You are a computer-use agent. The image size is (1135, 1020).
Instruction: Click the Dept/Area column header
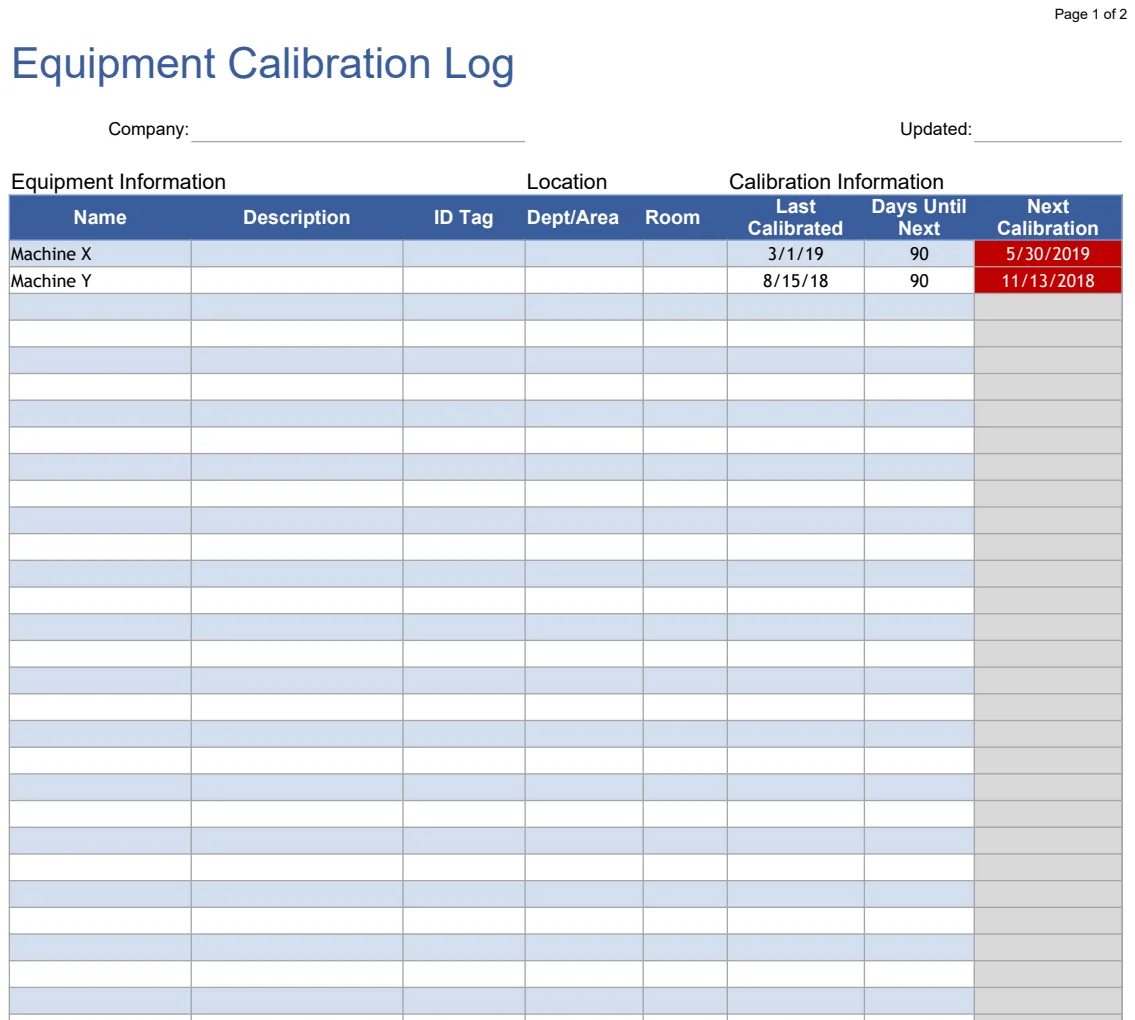click(573, 217)
